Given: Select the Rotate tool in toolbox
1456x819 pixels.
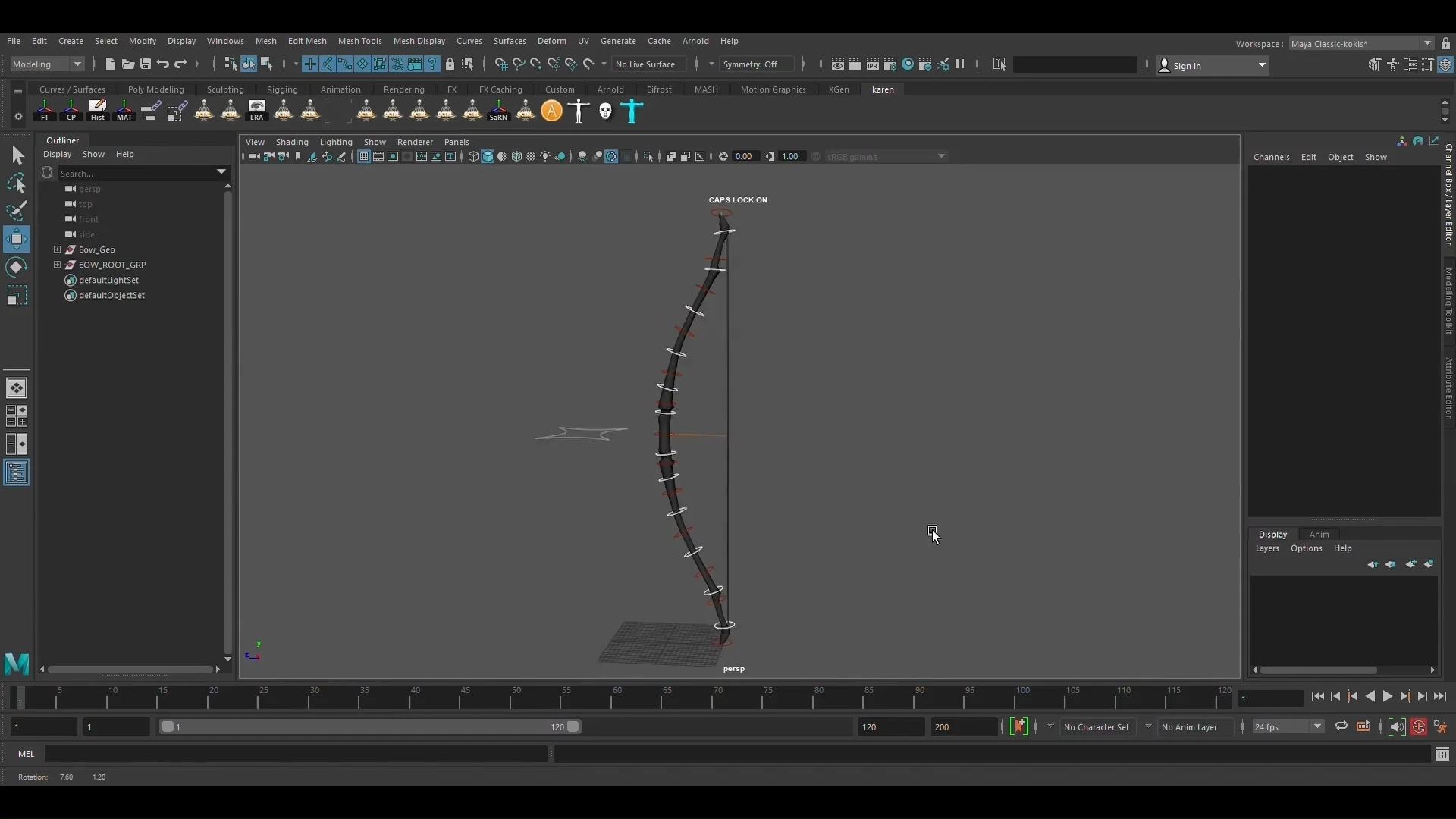Looking at the screenshot, I should point(16,267).
